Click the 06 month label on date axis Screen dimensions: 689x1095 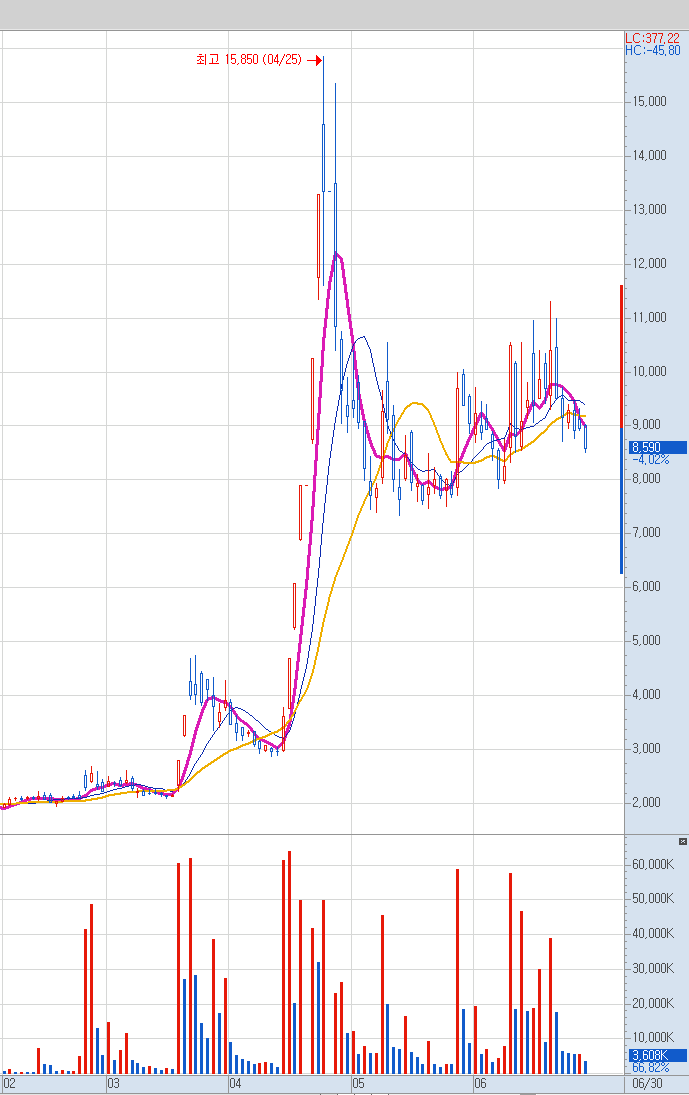(480, 1084)
